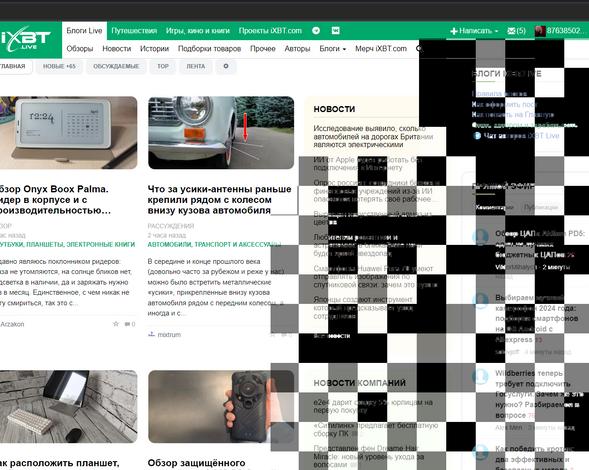Open Onyx Boox Palma review thumbnail
589x470 pixels.
68,133
